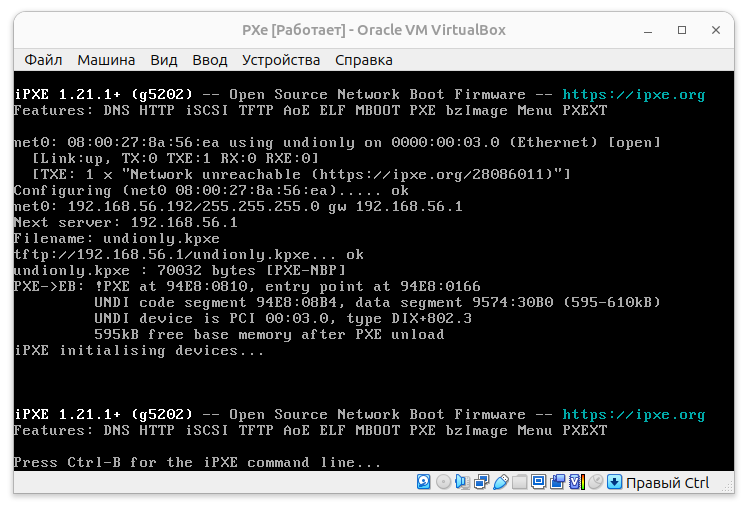
Task: Click the net0 IP address 192.168.56.192 line
Action: tap(238, 207)
